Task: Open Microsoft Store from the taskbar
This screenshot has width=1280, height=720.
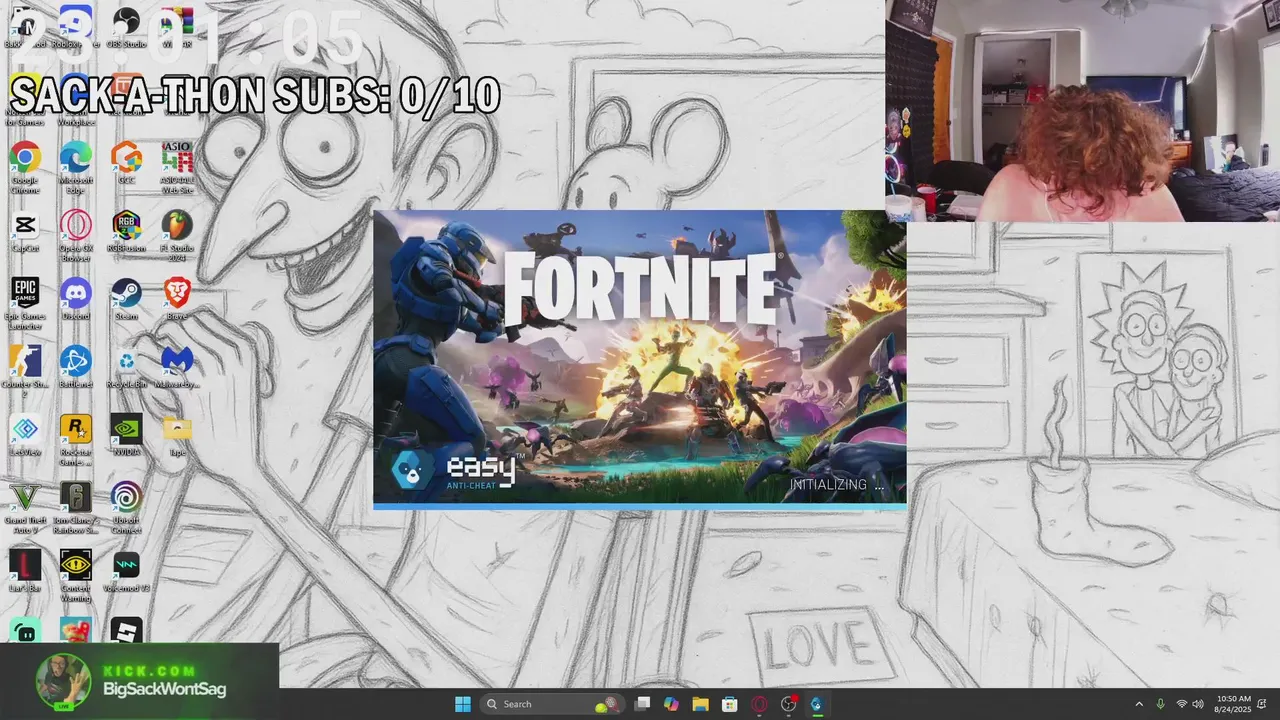Action: click(x=730, y=704)
